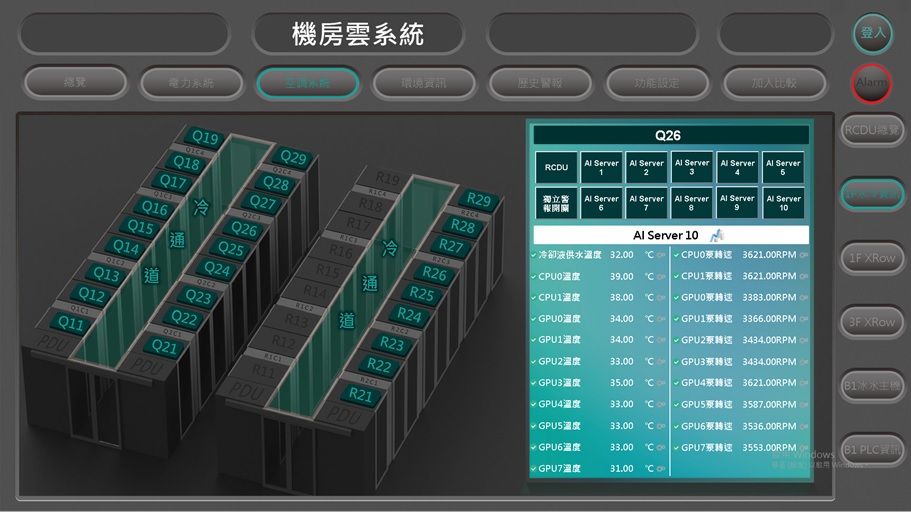Go to the 歷史警報 tab
The width and height of the screenshot is (911, 512).
[540, 83]
